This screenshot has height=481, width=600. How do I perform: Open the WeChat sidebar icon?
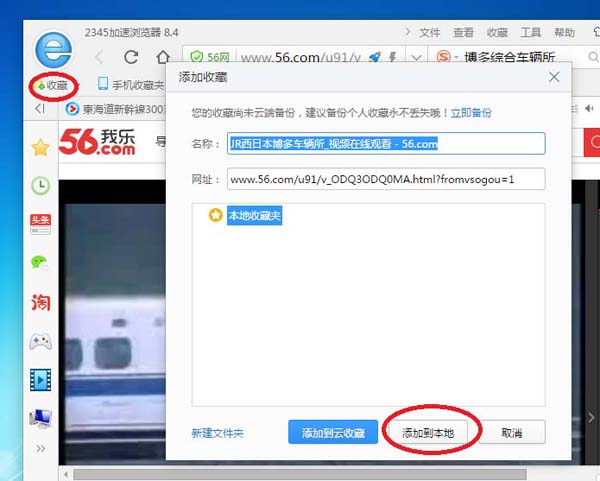(x=40, y=263)
